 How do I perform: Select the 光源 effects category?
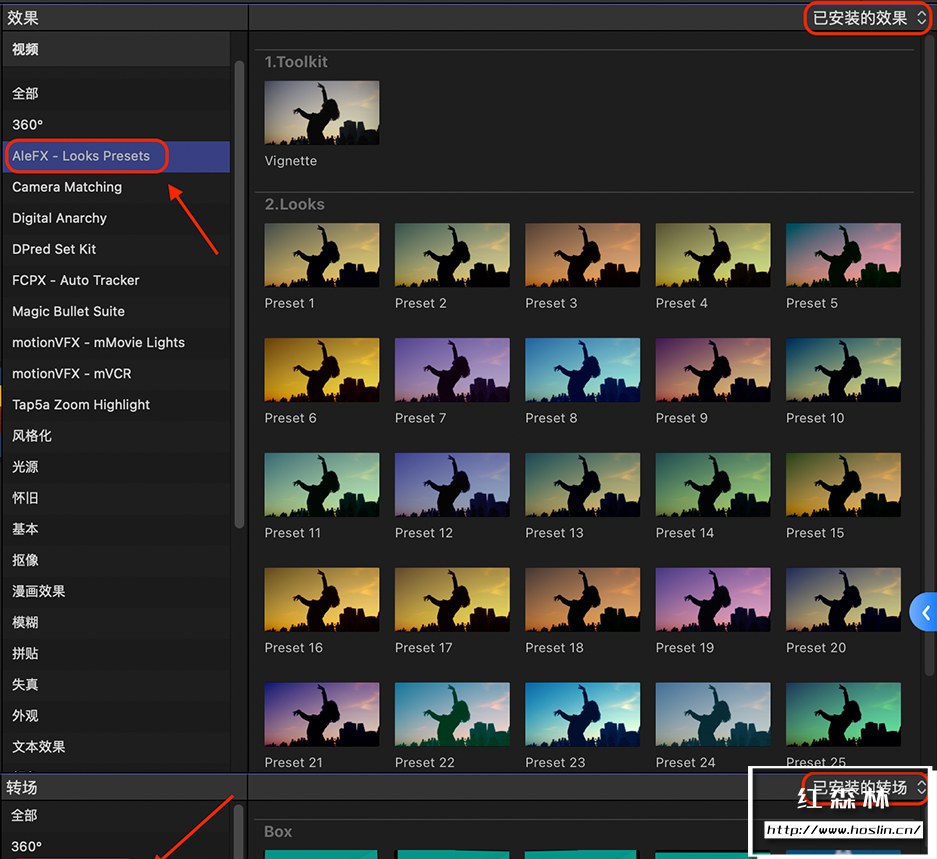tap(116, 467)
